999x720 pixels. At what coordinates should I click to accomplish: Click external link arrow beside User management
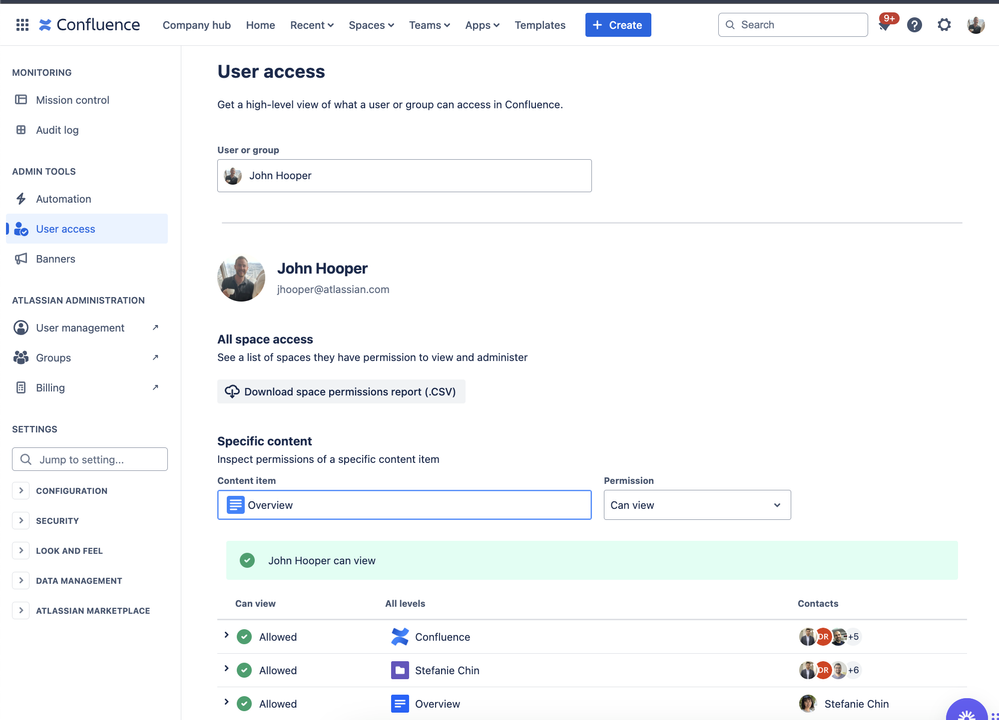click(155, 328)
